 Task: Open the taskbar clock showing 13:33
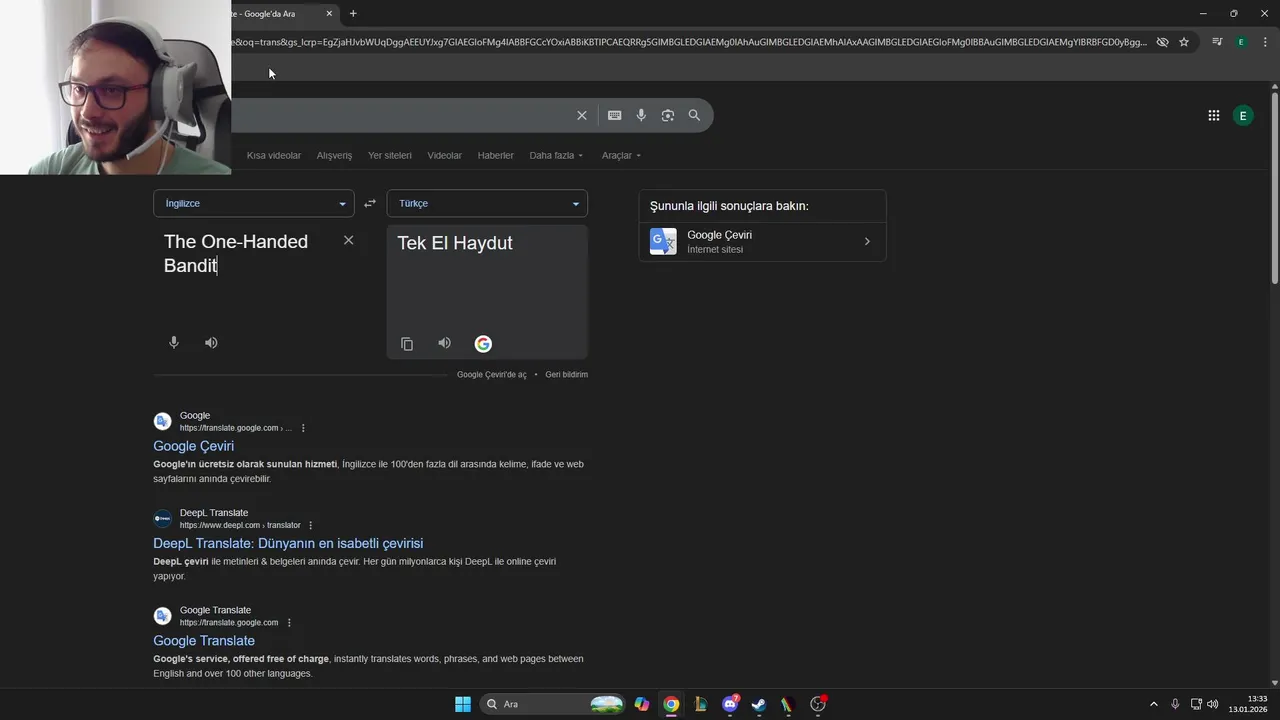(1249, 704)
